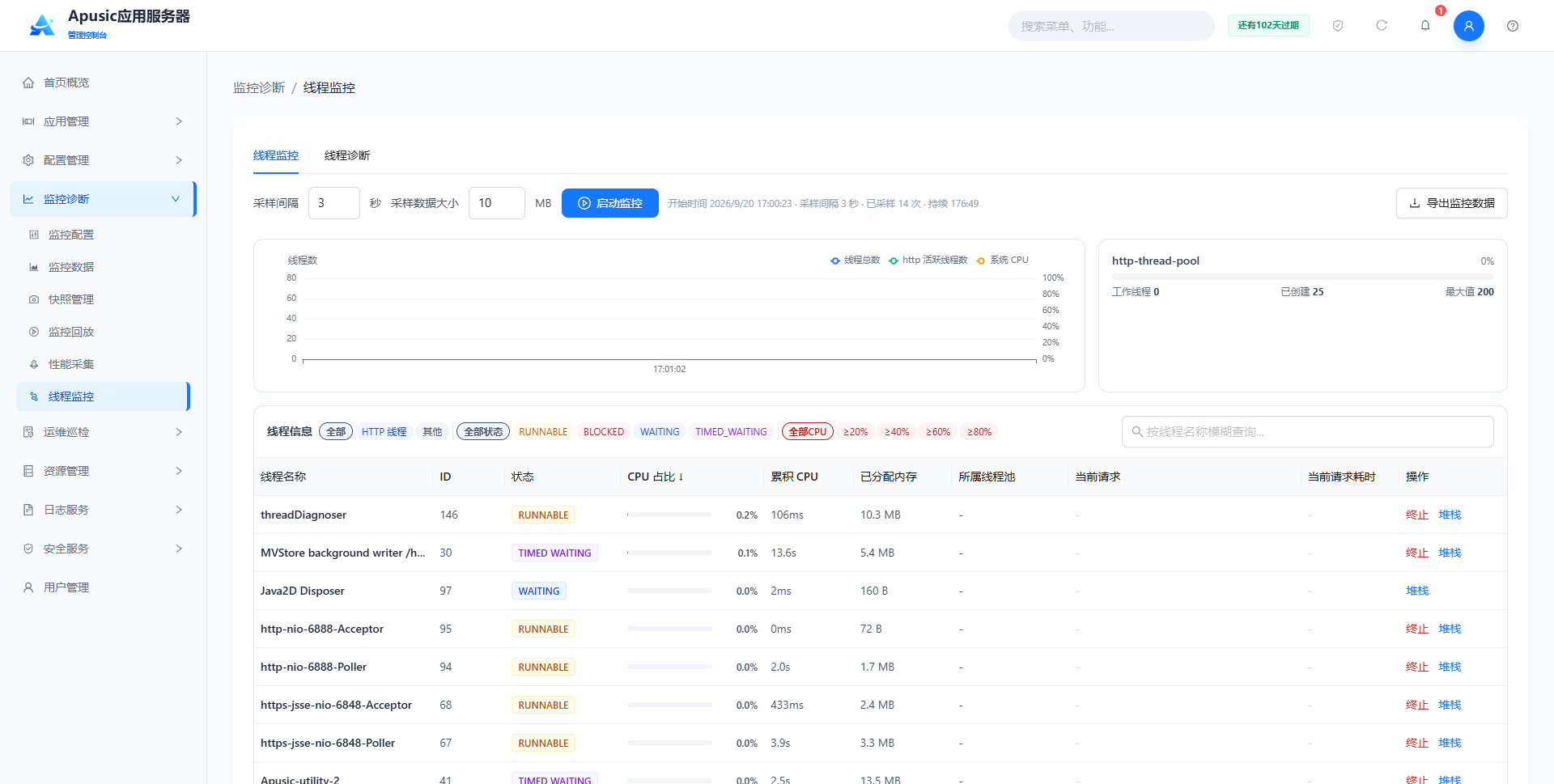Expand the 日志服务 menu
Image resolution: width=1554 pixels, height=784 pixels.
coord(104,510)
